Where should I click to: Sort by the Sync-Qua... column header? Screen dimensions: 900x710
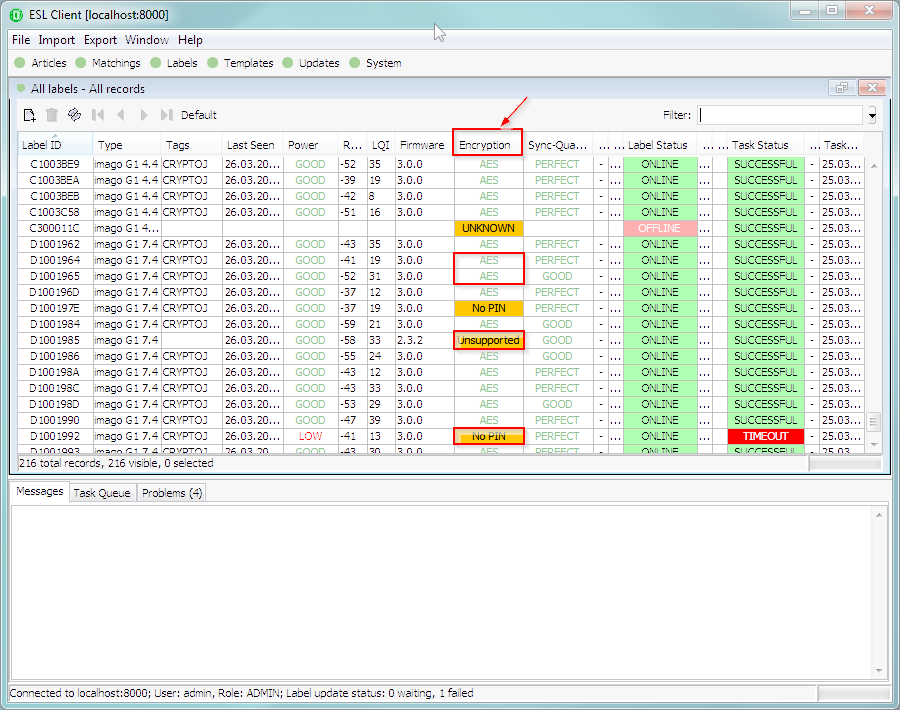[558, 145]
